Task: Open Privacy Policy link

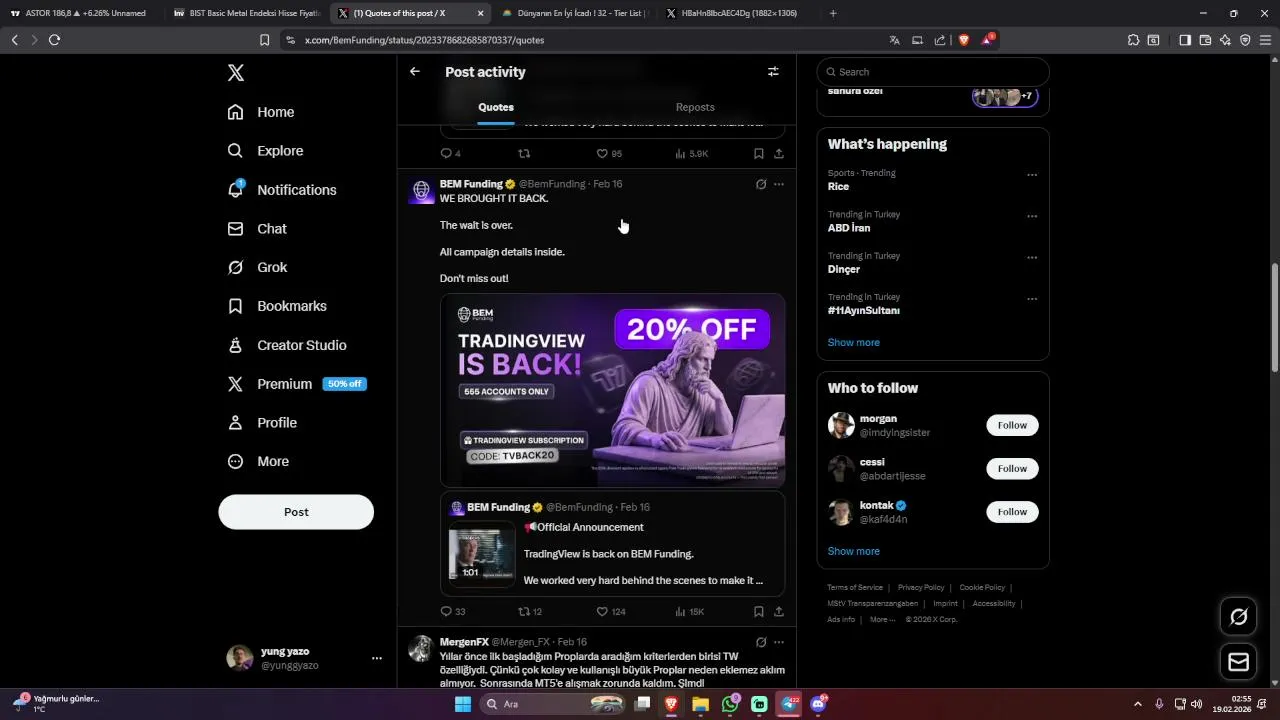Action: pos(921,588)
